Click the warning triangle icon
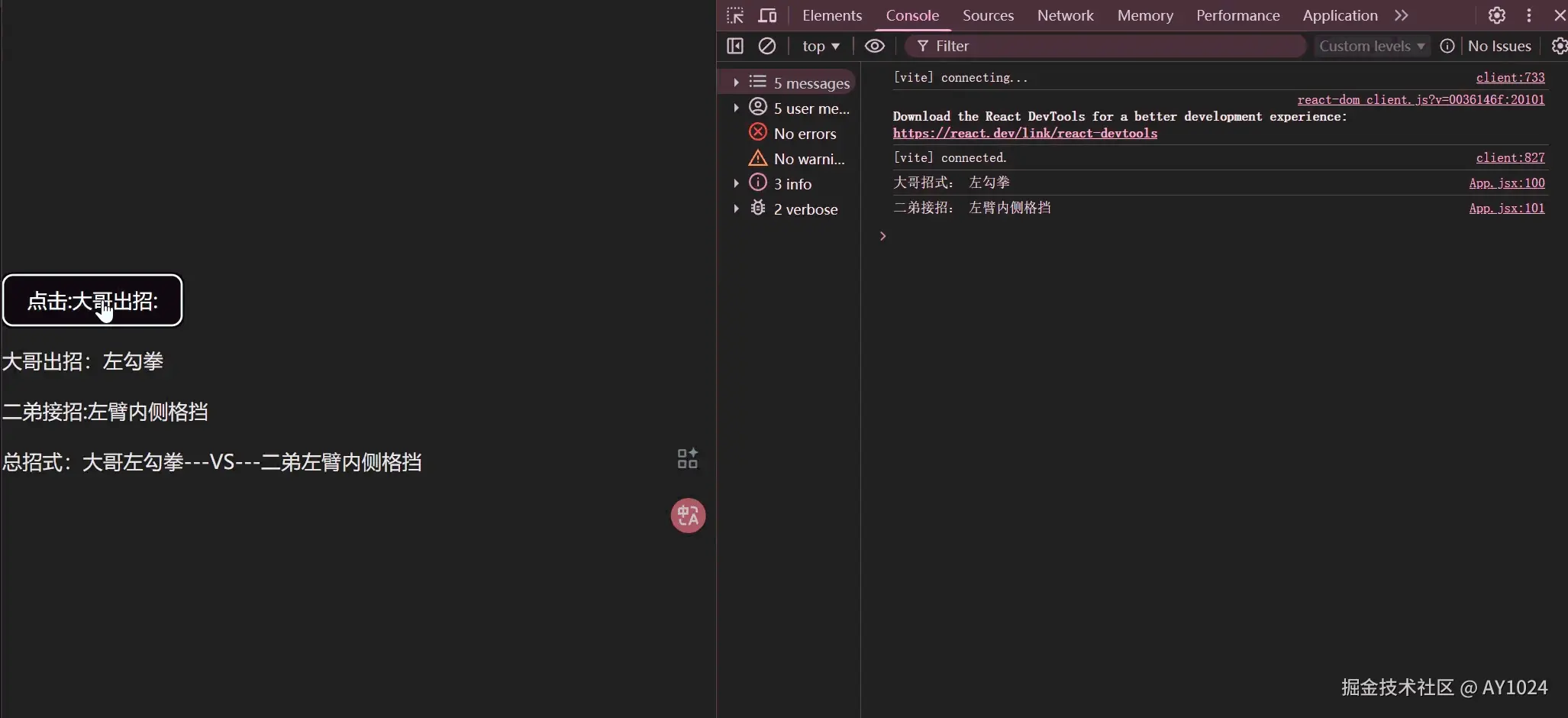 tap(757, 157)
